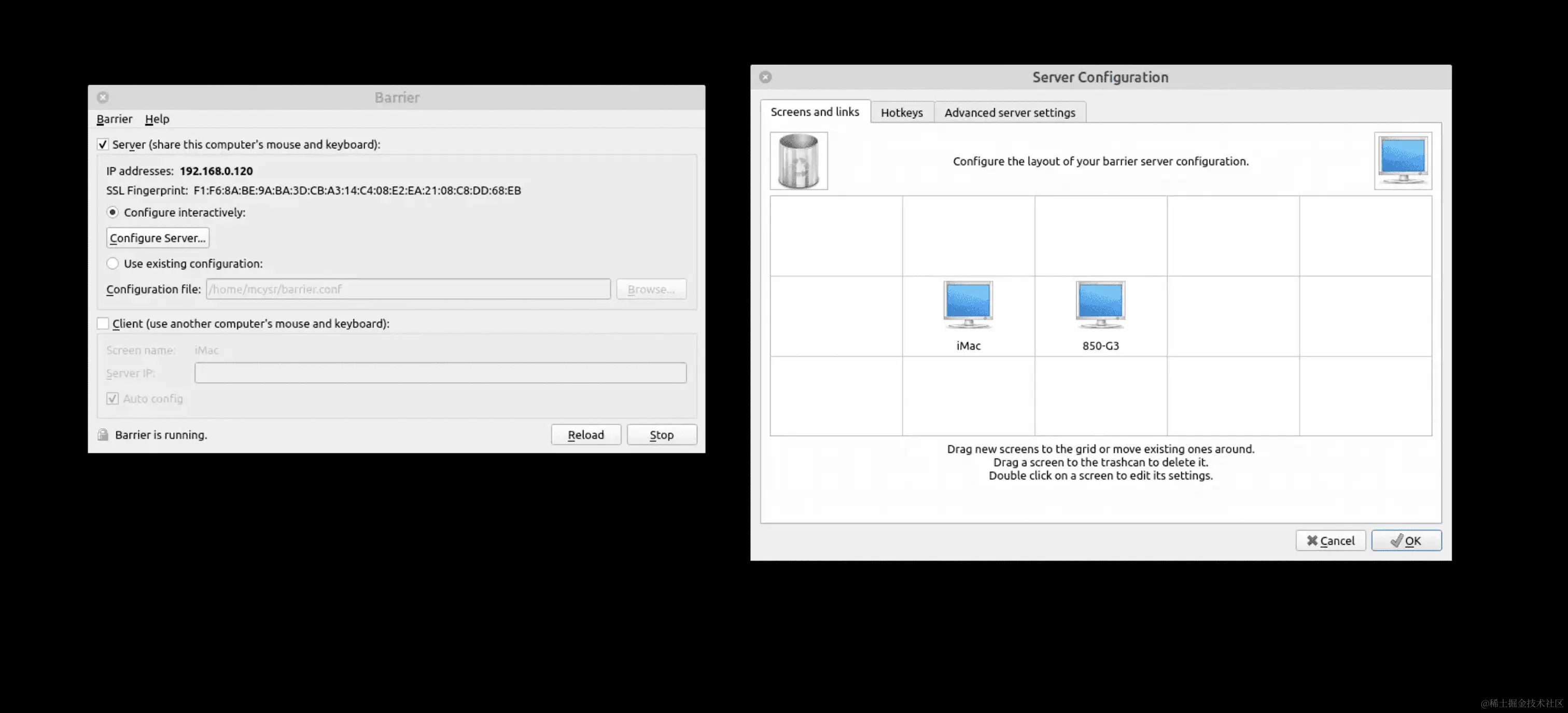
Task: Enable the Client mode checkbox
Action: (x=103, y=324)
